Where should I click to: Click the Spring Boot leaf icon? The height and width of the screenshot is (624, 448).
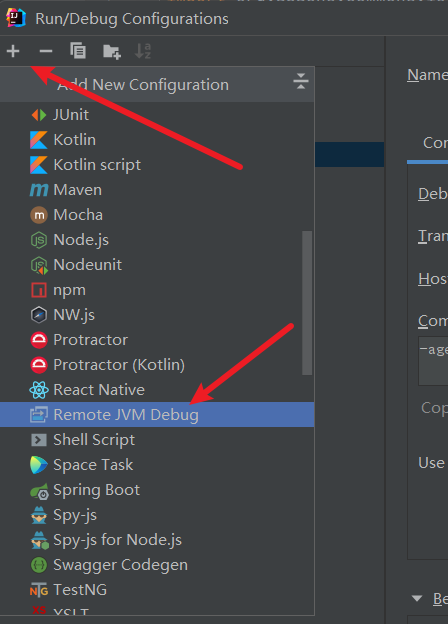click(x=39, y=491)
